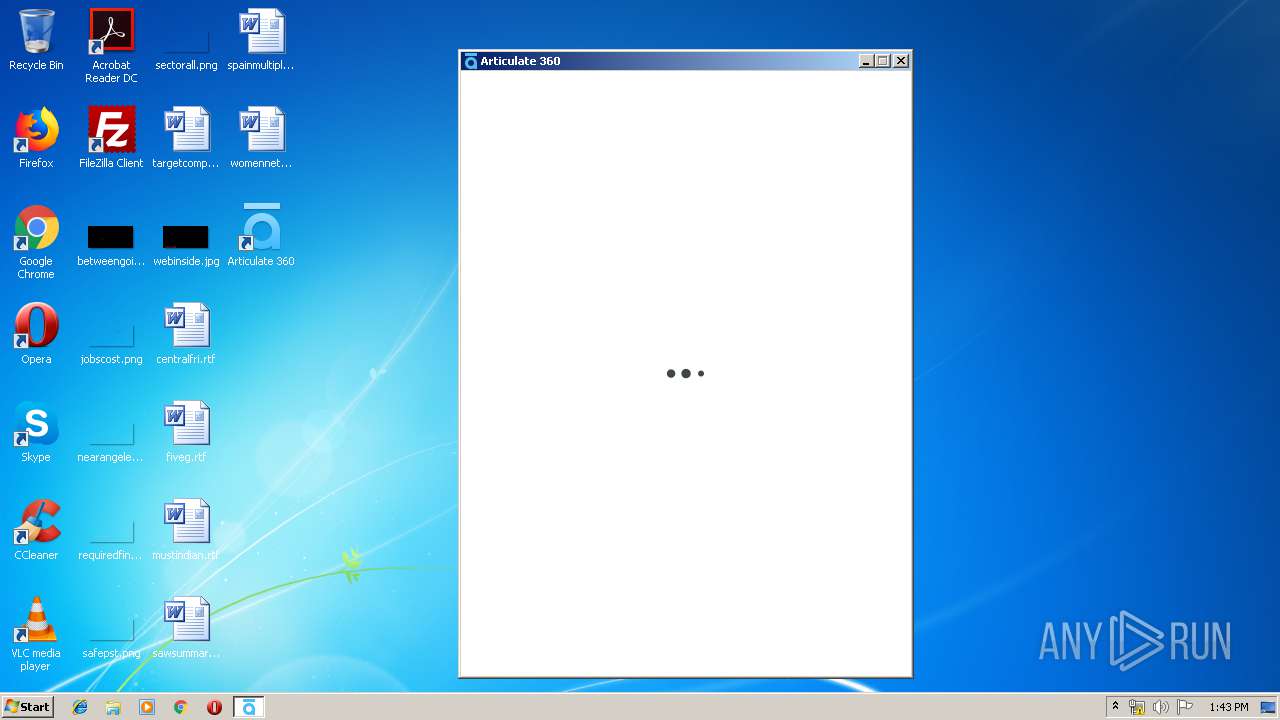The width and height of the screenshot is (1280, 720).
Task: Select the targetcomp Word document icon
Action: click(x=186, y=140)
